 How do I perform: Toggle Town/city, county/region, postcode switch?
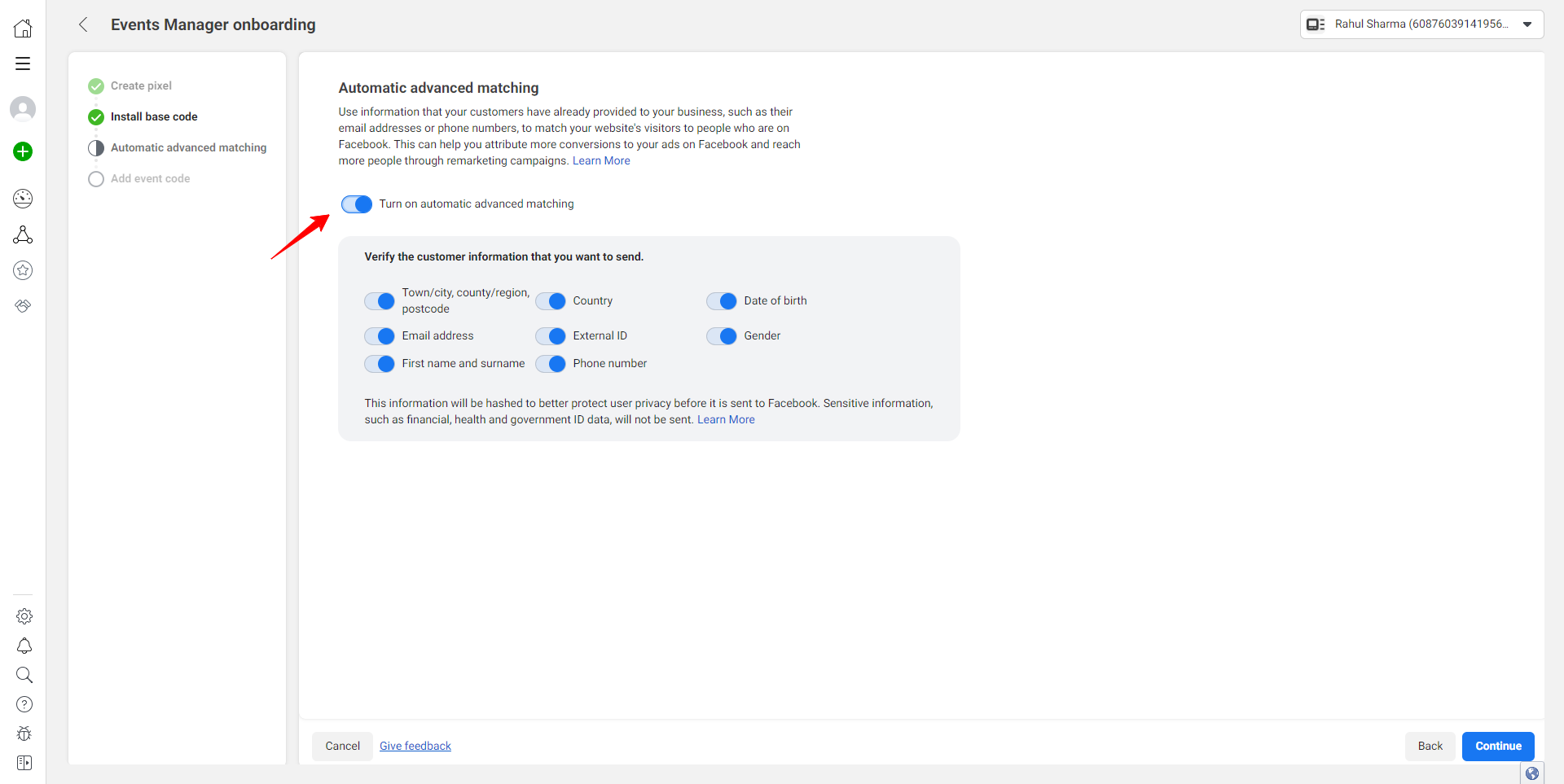click(380, 301)
